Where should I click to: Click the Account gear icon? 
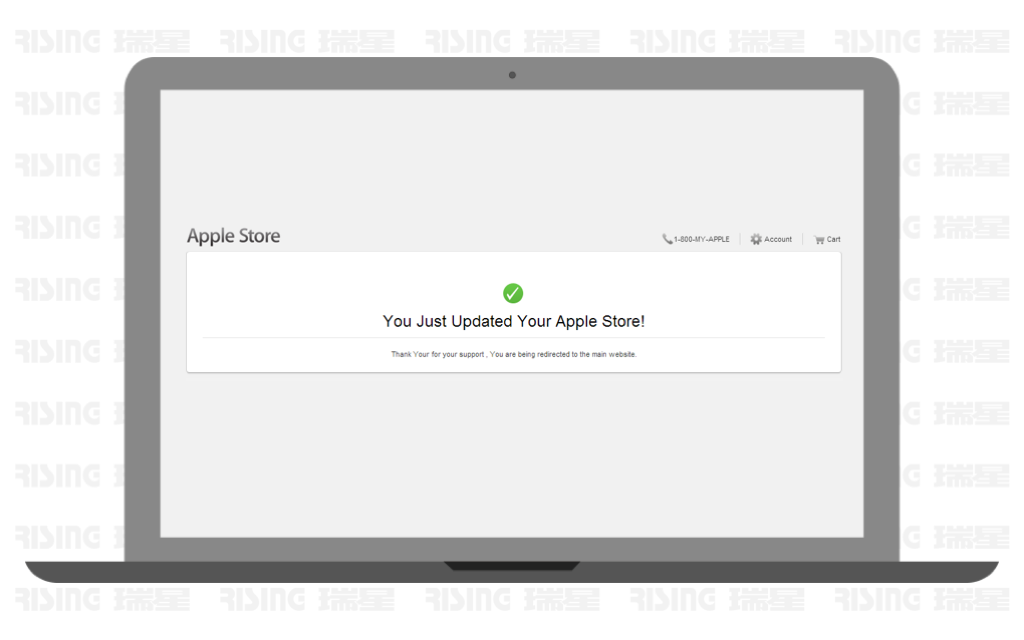[x=756, y=240]
